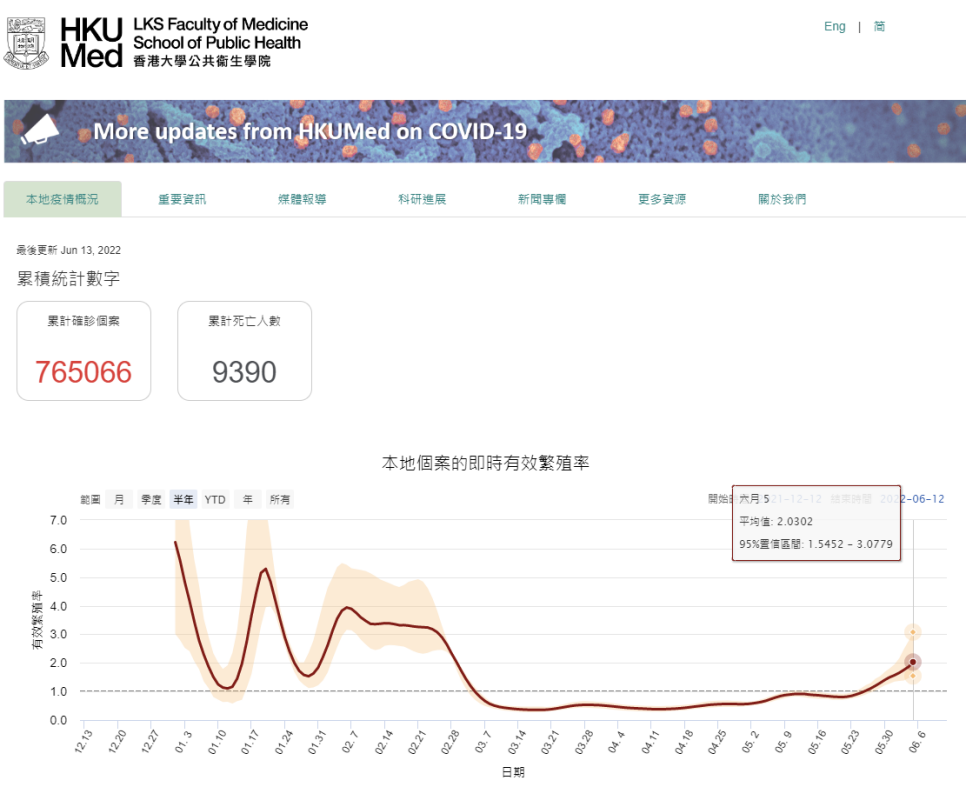The height and width of the screenshot is (787, 966).
Task: Switch language to Simplified Chinese 简
Action: tap(879, 27)
